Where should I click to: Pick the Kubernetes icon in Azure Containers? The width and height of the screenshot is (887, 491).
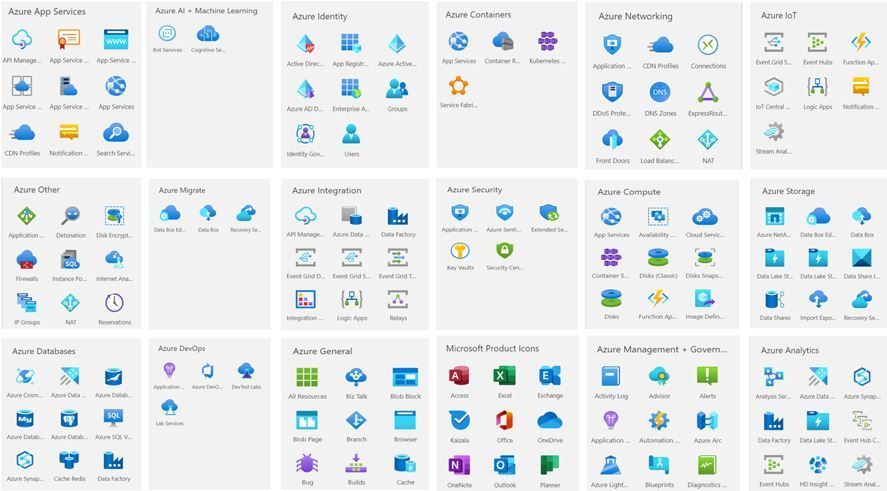point(548,41)
